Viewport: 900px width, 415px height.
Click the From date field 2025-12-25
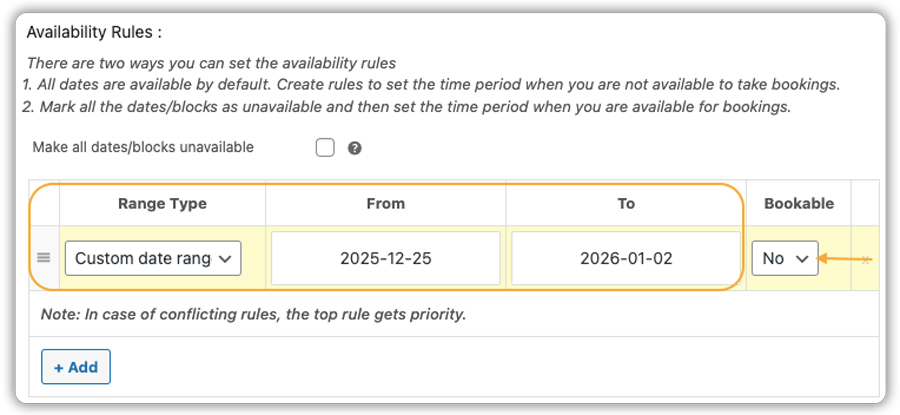(385, 258)
